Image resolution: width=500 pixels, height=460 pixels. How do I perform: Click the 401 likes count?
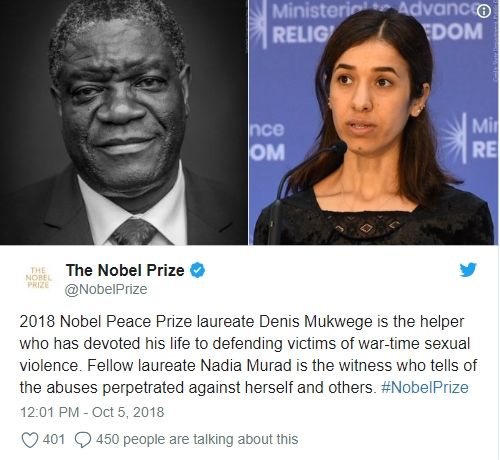[54, 439]
